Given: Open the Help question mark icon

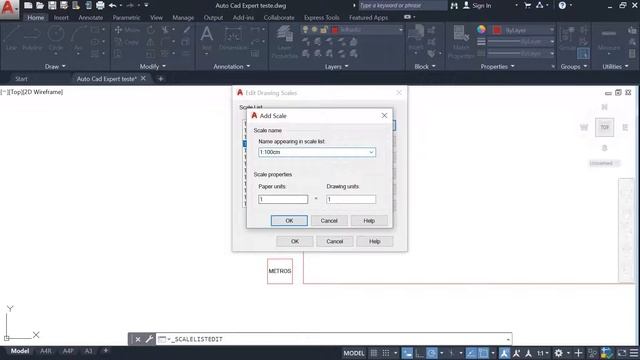Looking at the screenshot, I should tap(562, 5).
